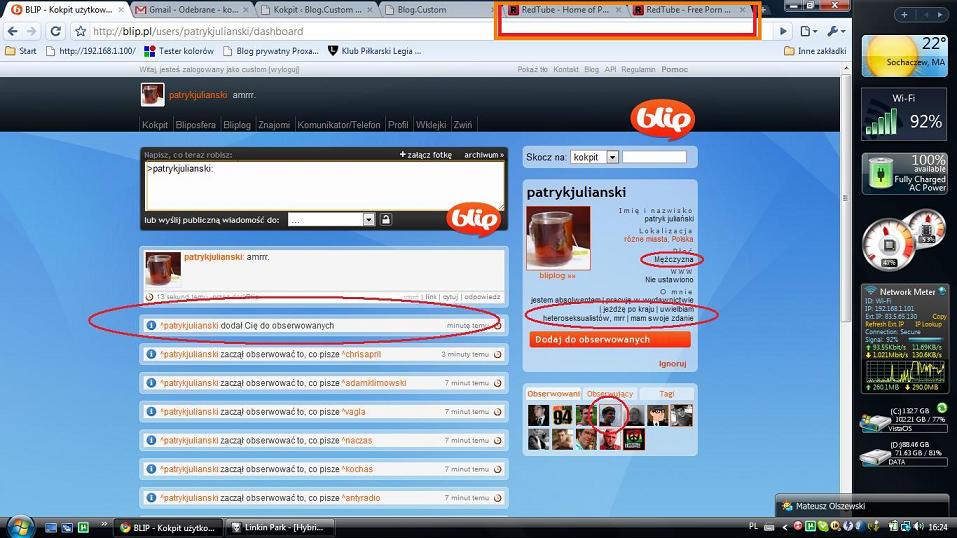957x538 pixels.
Task: Open the bliplog »» link under avatar
Action: [x=557, y=276]
